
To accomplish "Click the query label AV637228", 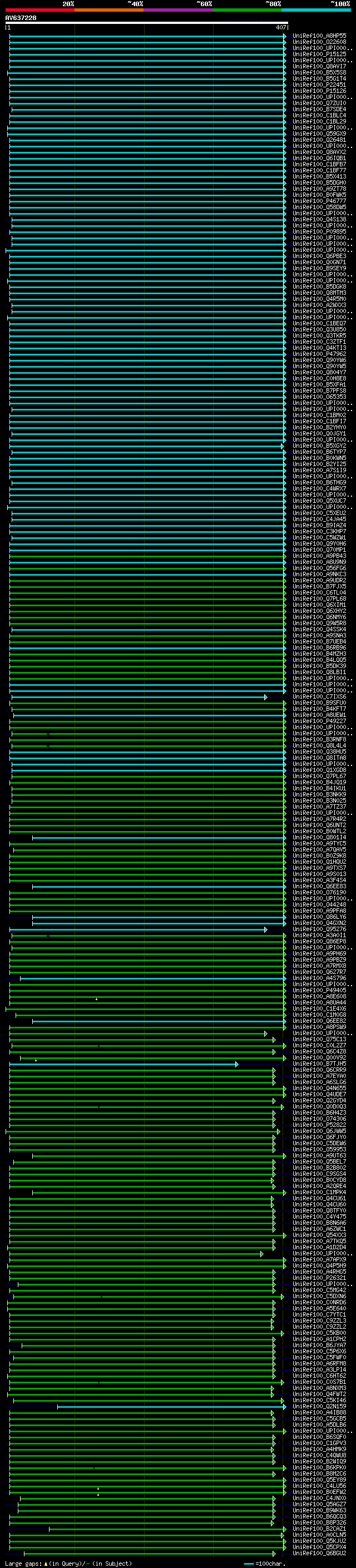I will 21,18.
